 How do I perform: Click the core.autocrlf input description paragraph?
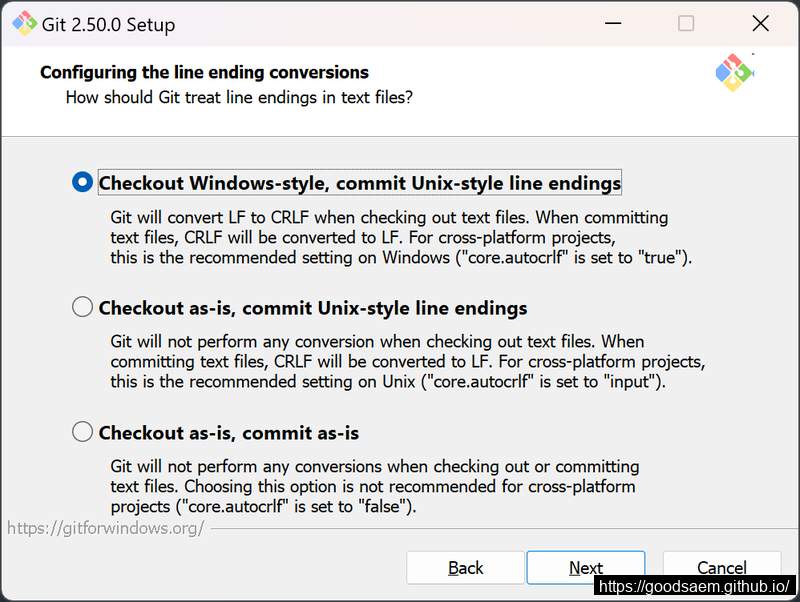408,361
